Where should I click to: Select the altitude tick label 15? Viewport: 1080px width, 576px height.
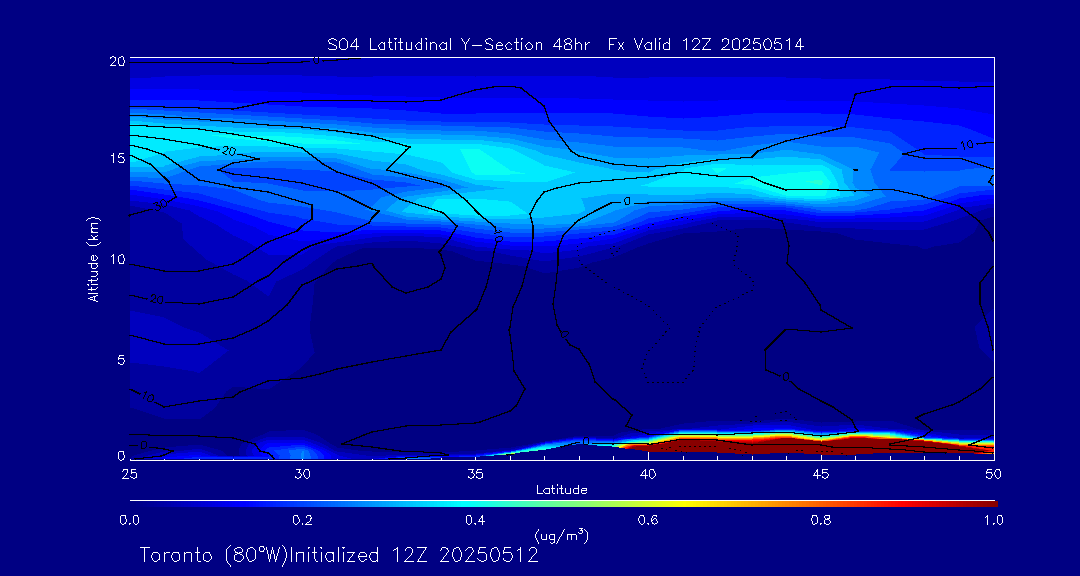click(x=118, y=158)
